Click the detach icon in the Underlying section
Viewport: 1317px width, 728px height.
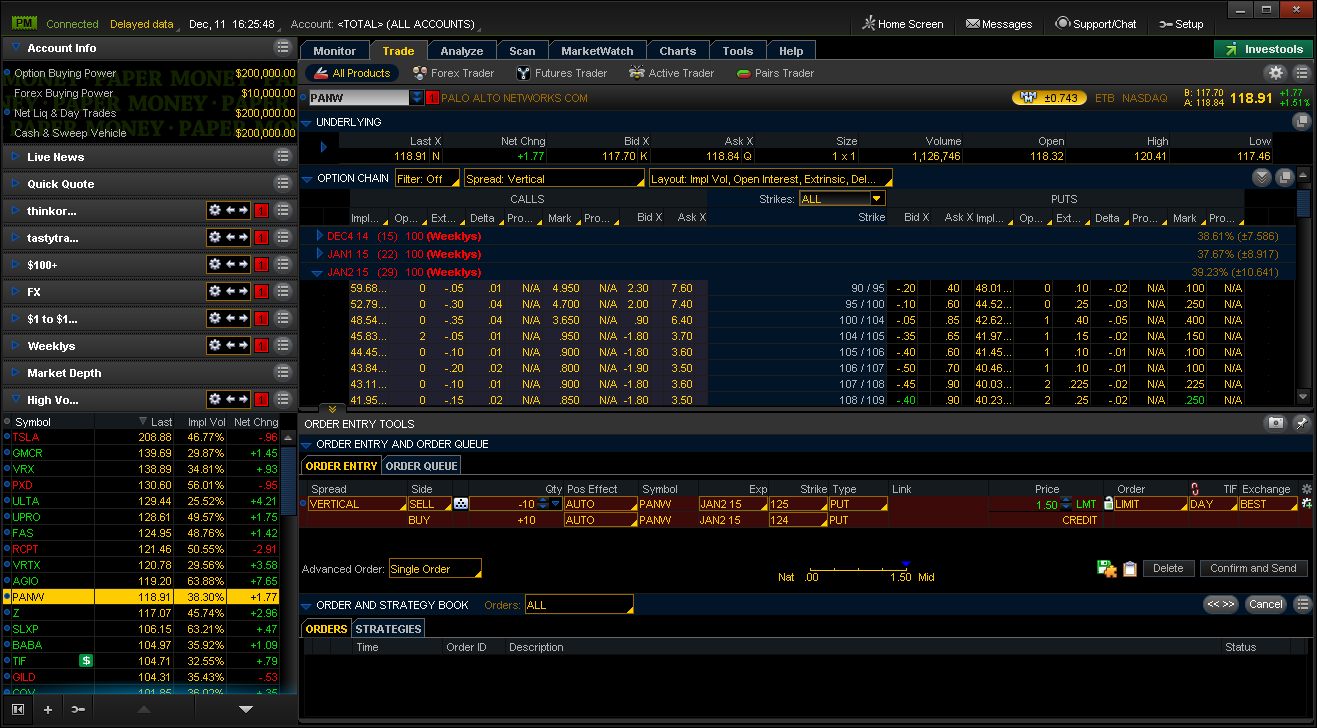(x=1301, y=122)
